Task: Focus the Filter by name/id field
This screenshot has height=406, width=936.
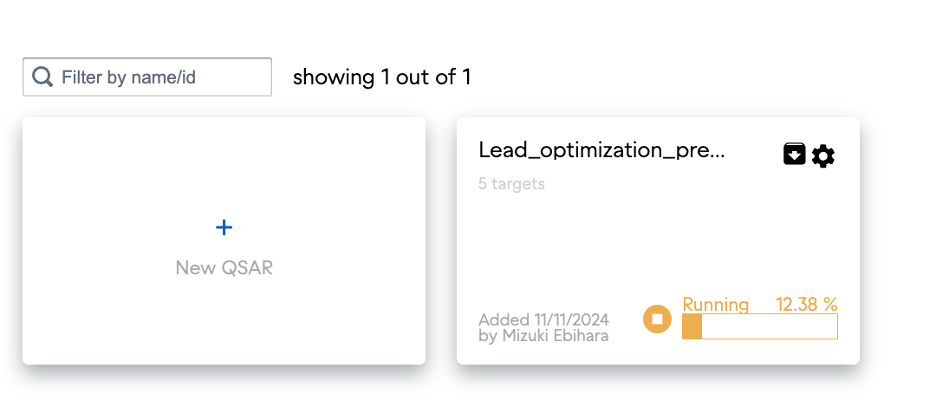Action: tap(160, 77)
